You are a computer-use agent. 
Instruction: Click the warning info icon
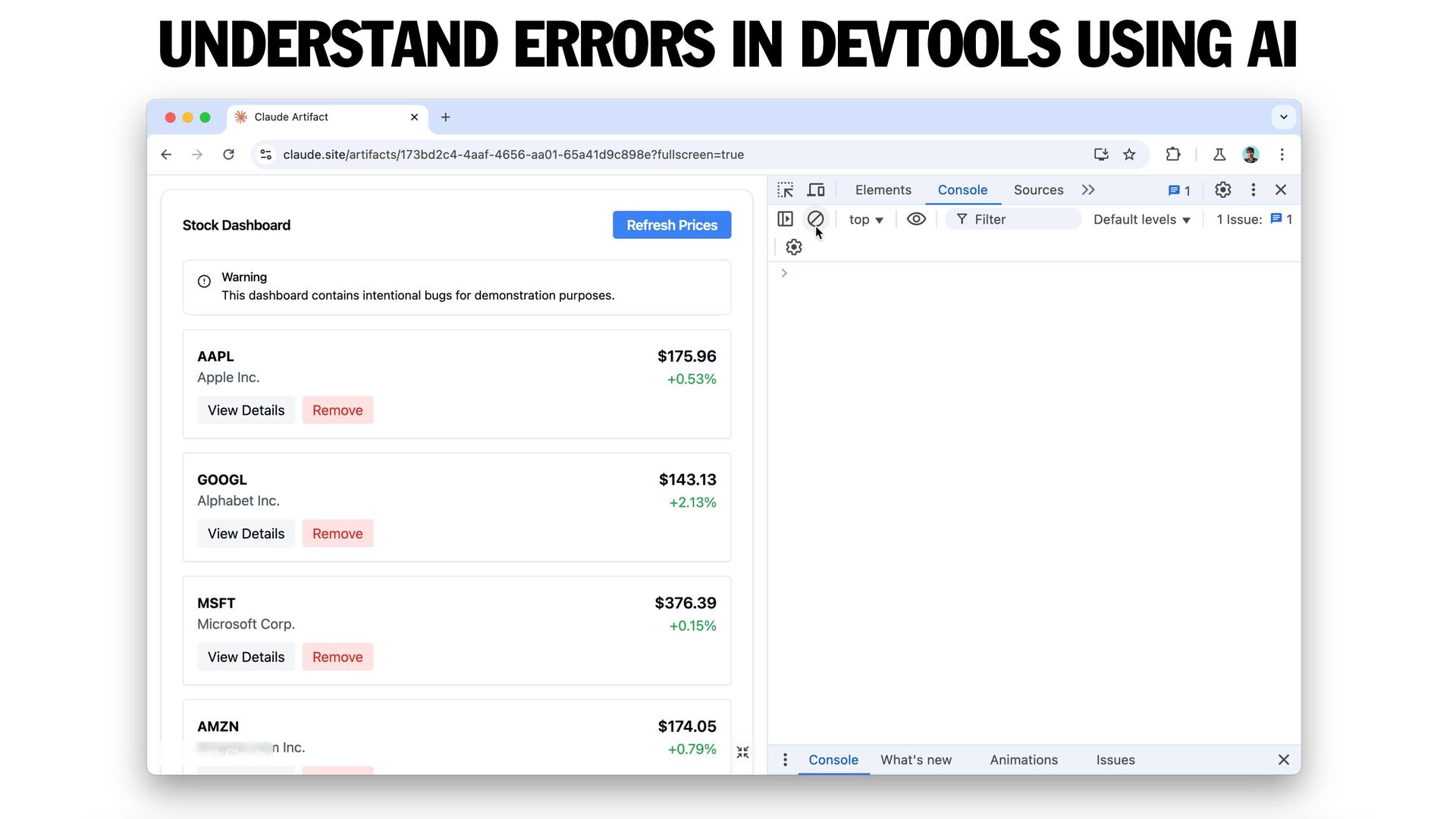(204, 281)
